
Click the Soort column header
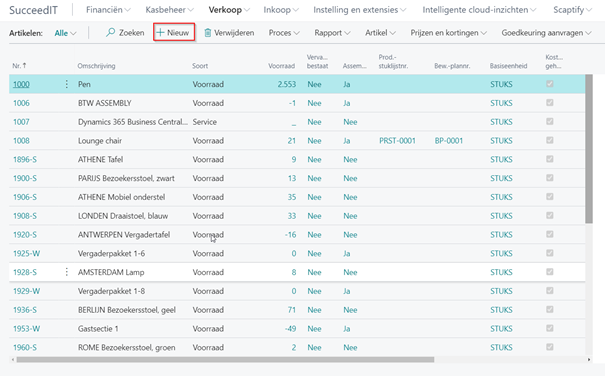(200, 66)
